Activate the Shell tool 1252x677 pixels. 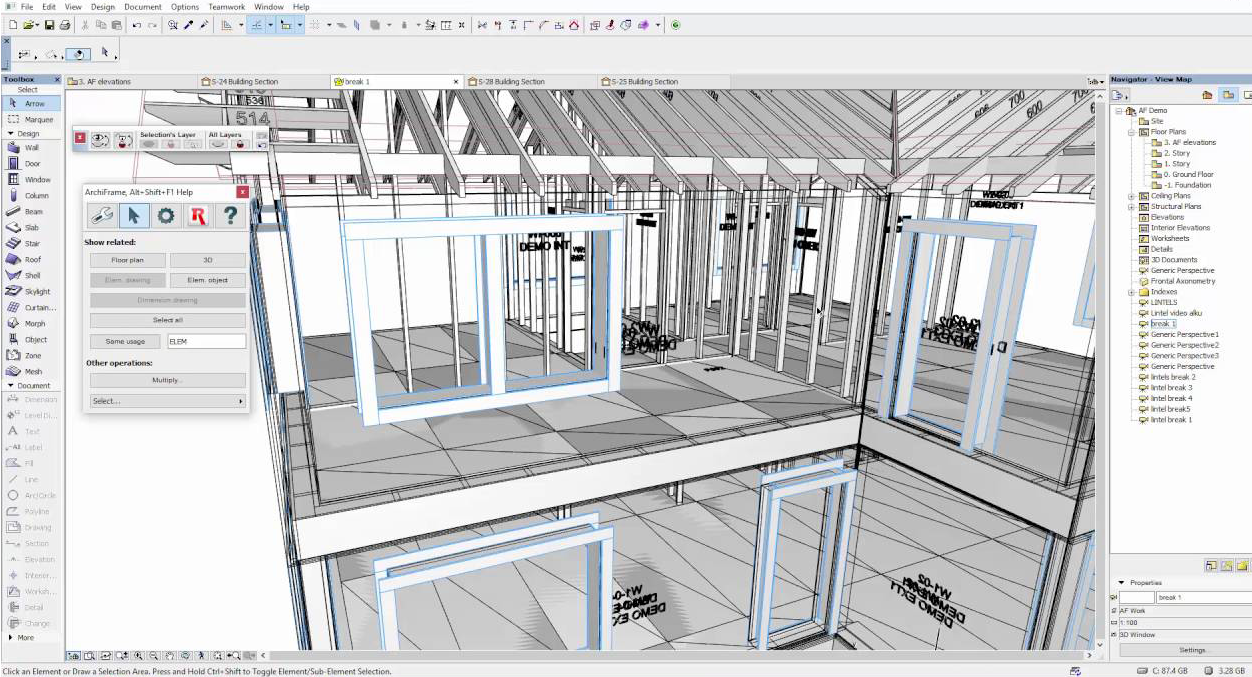31,275
